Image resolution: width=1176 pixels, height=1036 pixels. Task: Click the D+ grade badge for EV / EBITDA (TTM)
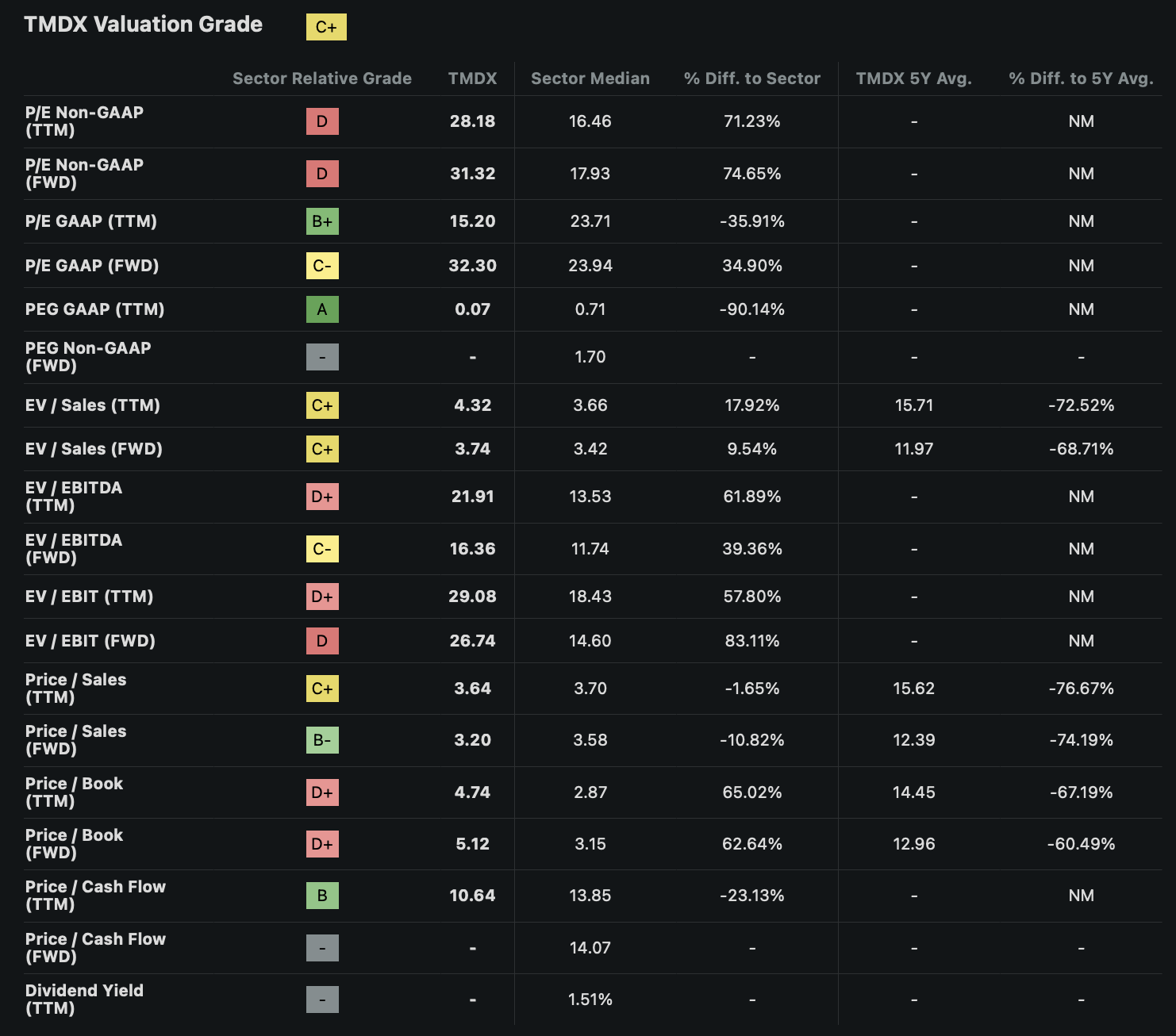(322, 497)
